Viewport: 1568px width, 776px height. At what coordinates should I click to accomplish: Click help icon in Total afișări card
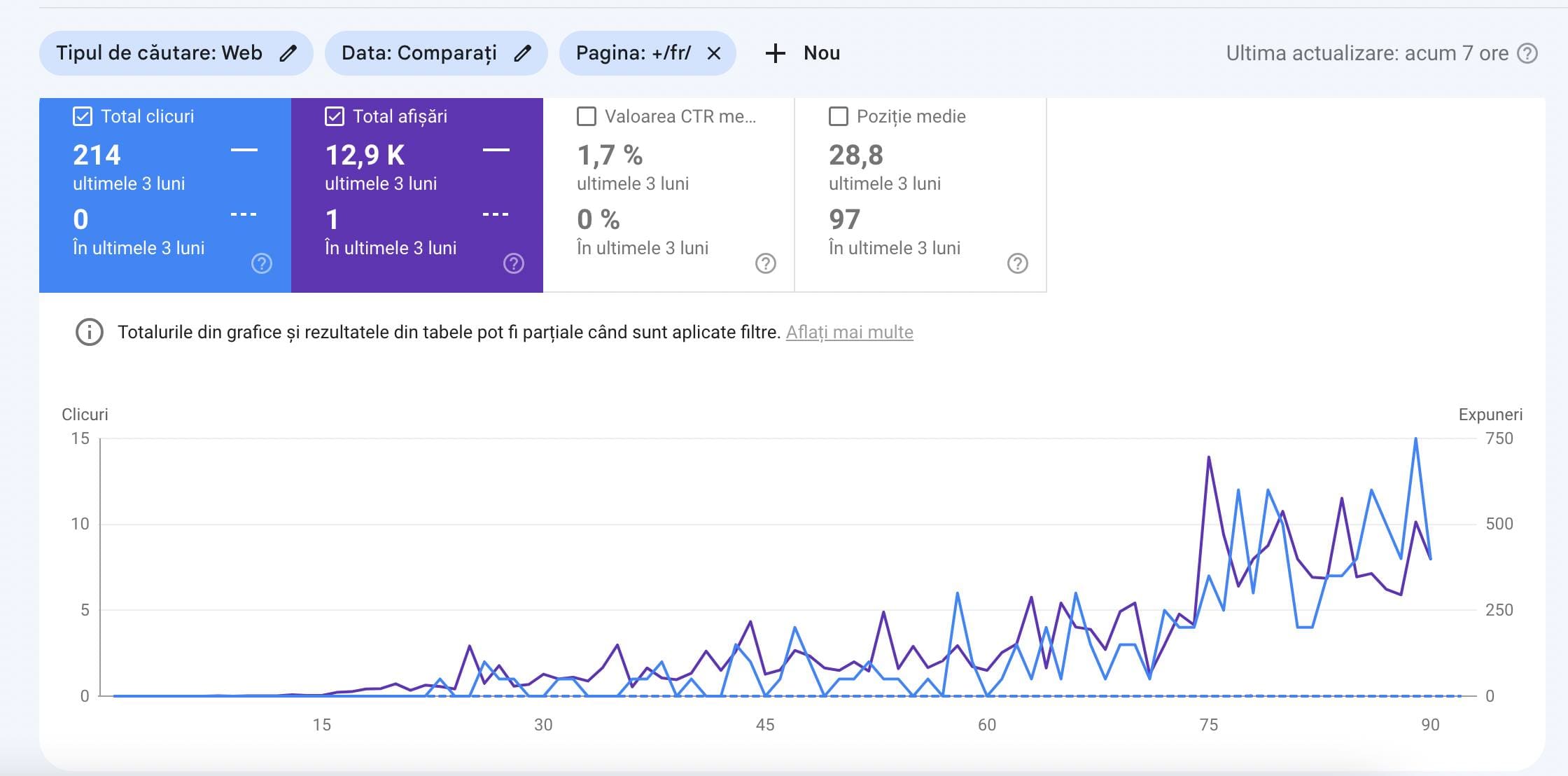pos(514,263)
